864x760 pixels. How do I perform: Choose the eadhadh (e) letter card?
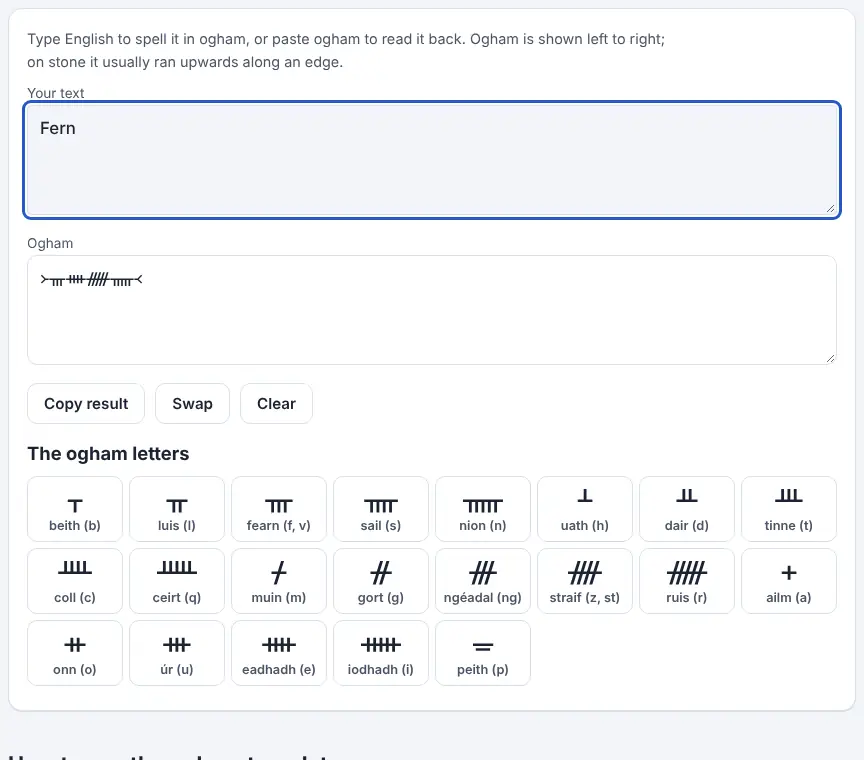pos(279,653)
